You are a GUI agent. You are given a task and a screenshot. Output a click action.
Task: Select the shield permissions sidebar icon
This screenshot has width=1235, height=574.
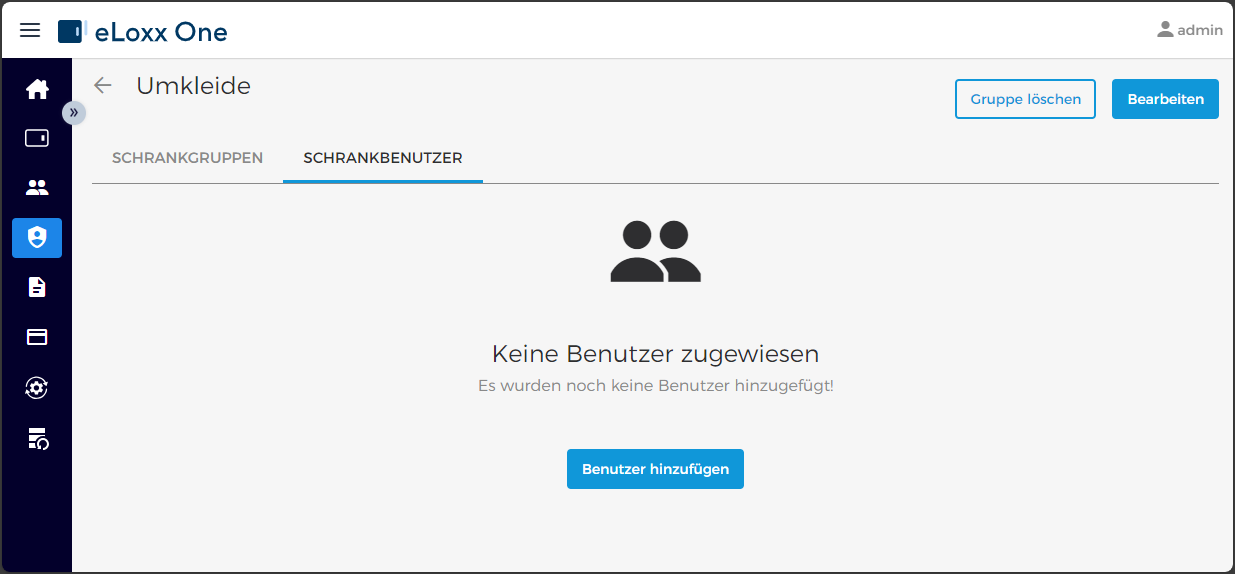37,238
